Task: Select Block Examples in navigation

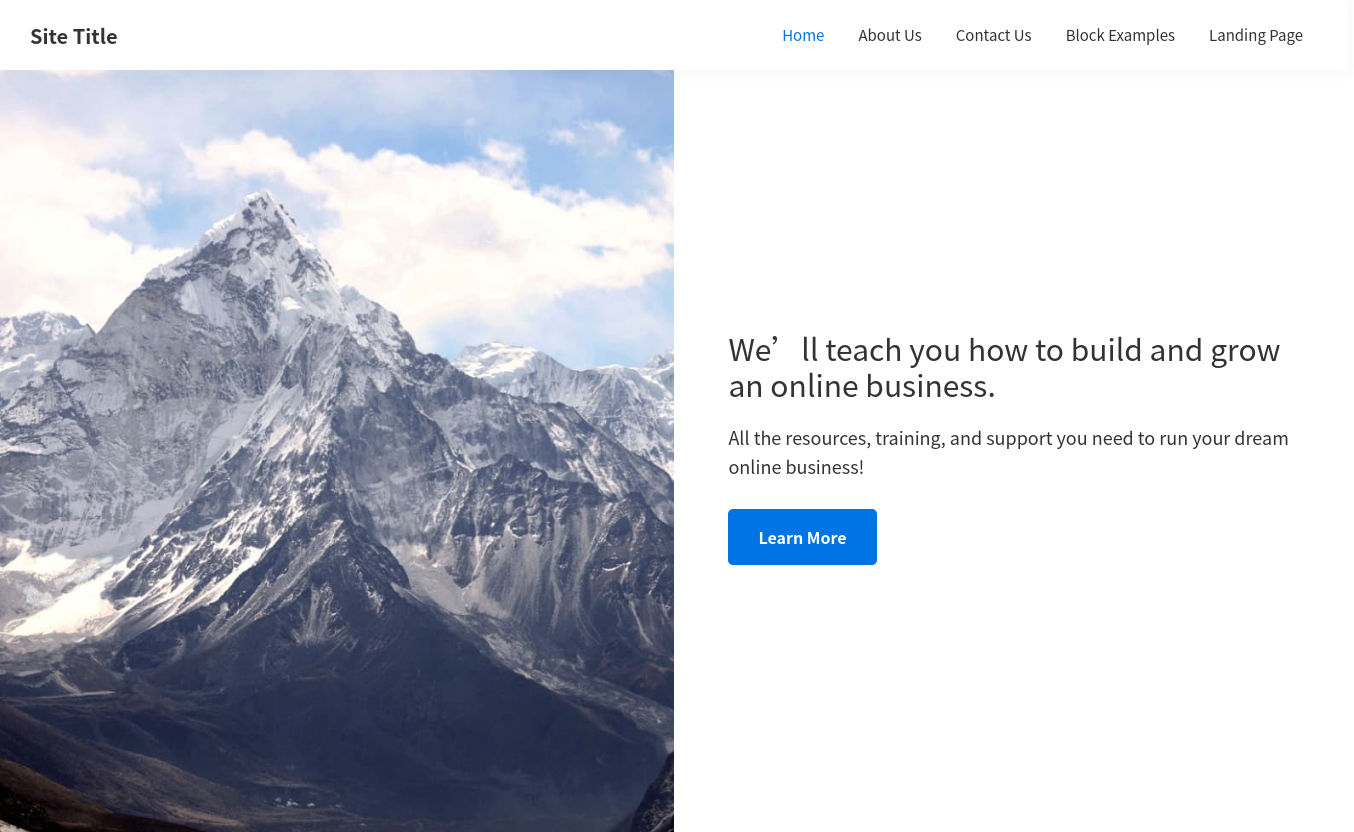Action: (x=1120, y=35)
